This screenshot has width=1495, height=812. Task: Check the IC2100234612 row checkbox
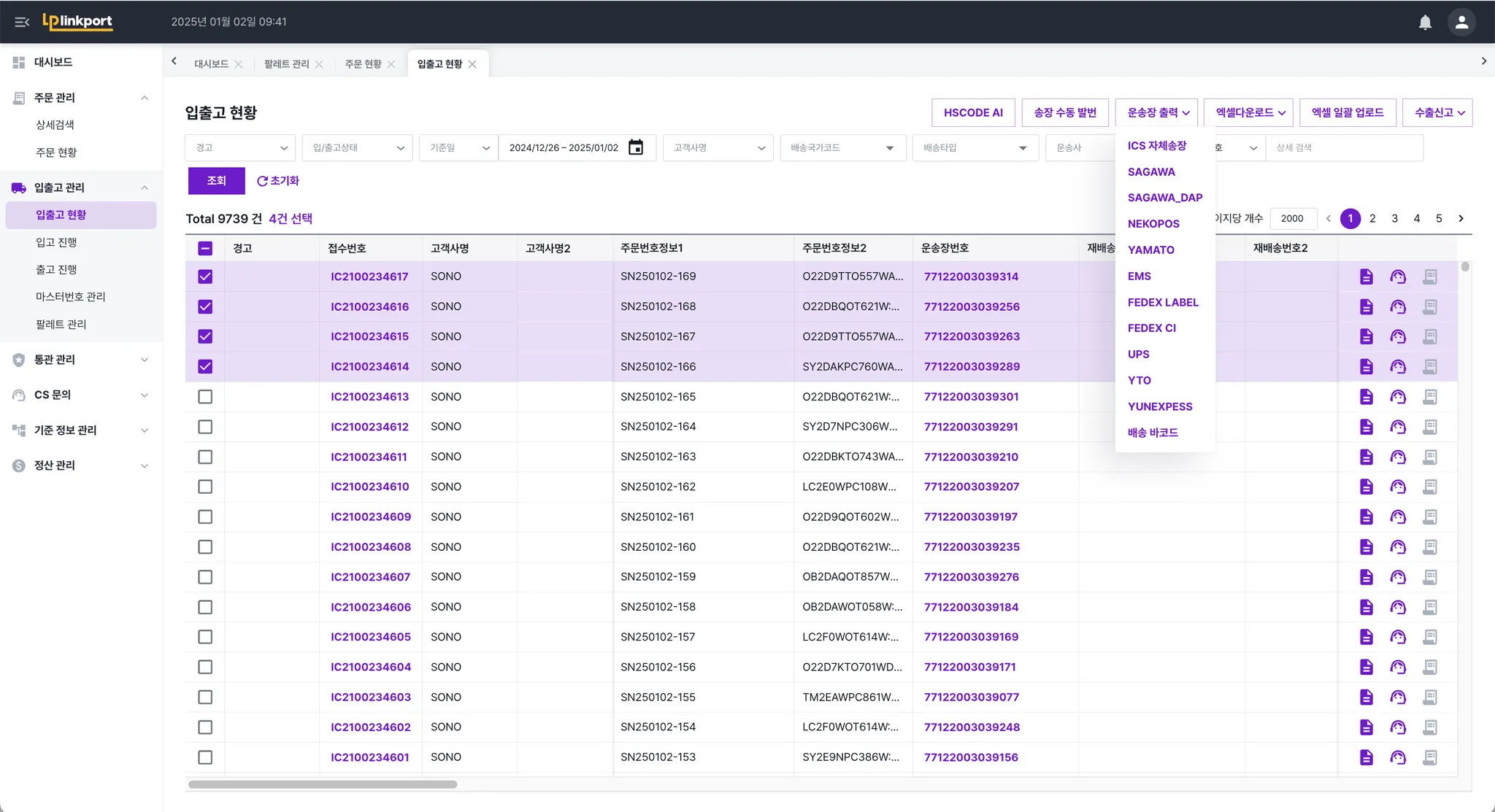205,427
